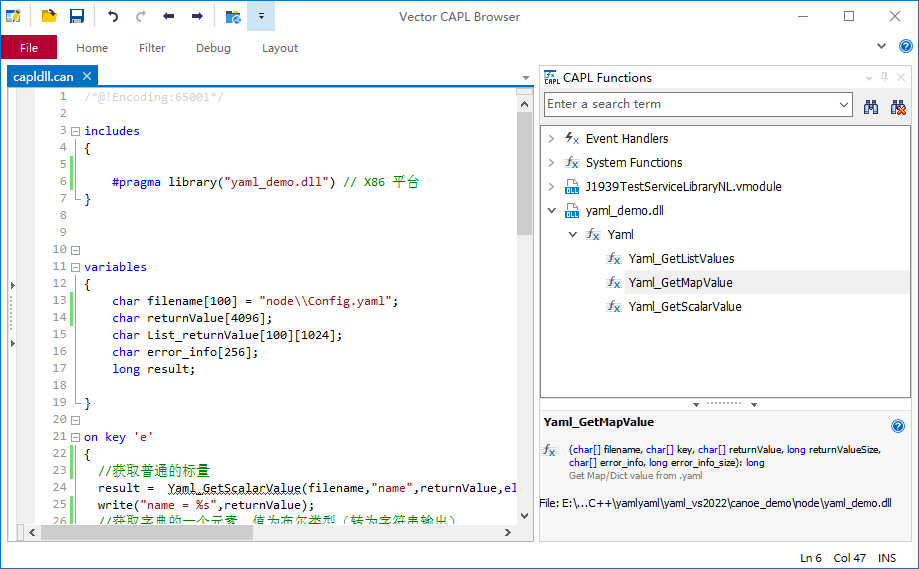Viewport: 919px width, 569px height.
Task: Click the yaml_demo.dll DLL file icon
Action: pos(572,211)
